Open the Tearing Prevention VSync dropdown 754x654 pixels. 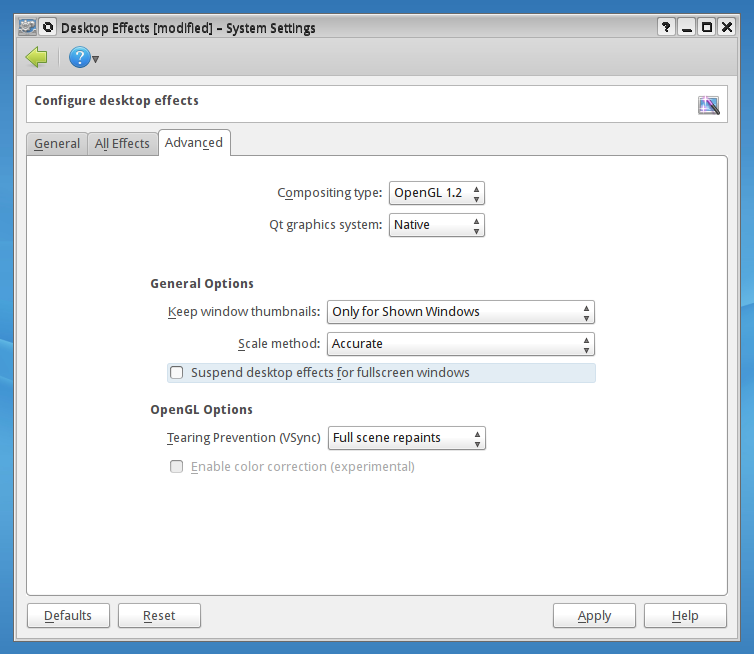tap(407, 438)
